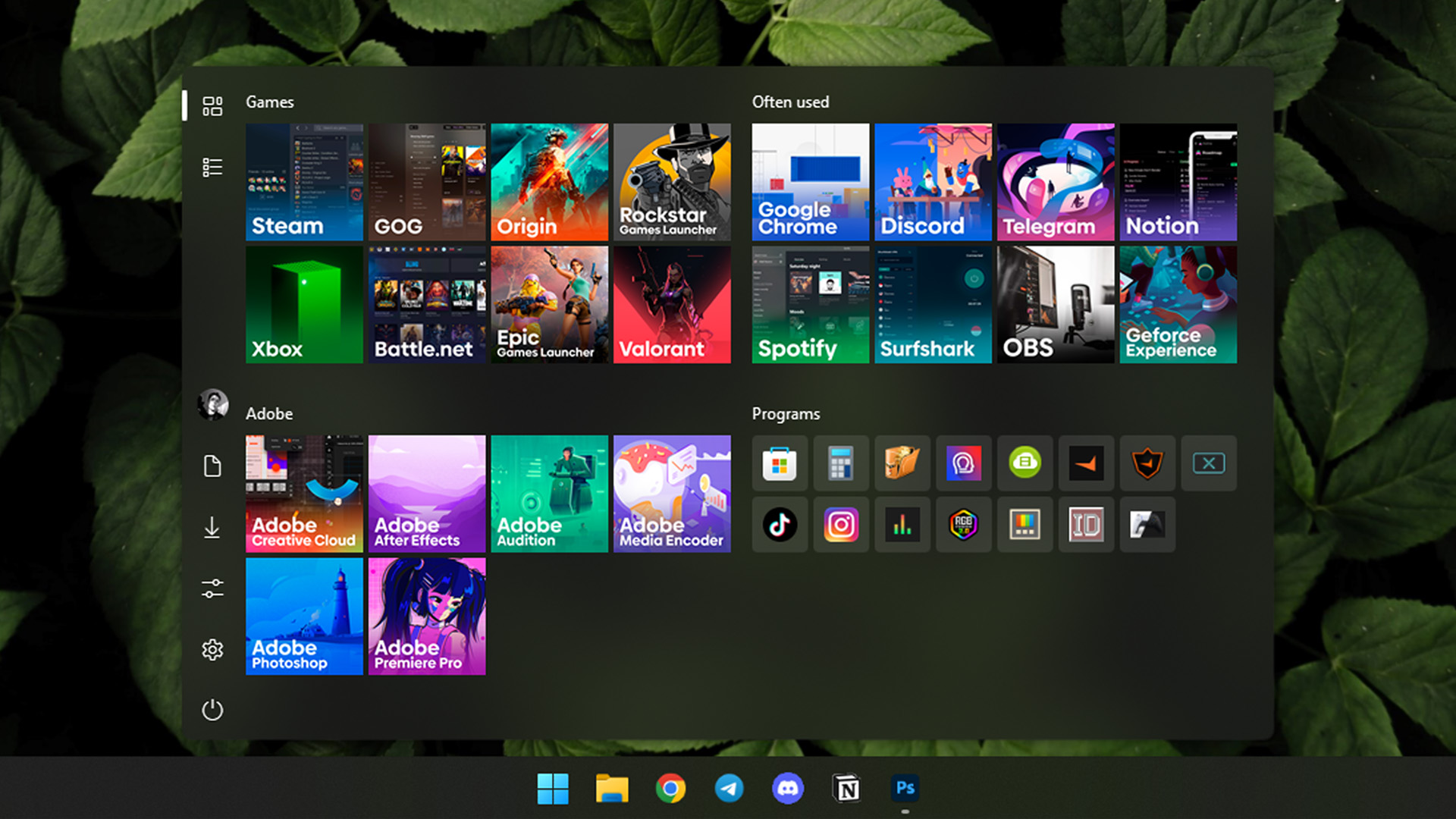This screenshot has height=819, width=1456.
Task: Launch the Adobe Premiere Pro tile
Action: pos(427,616)
